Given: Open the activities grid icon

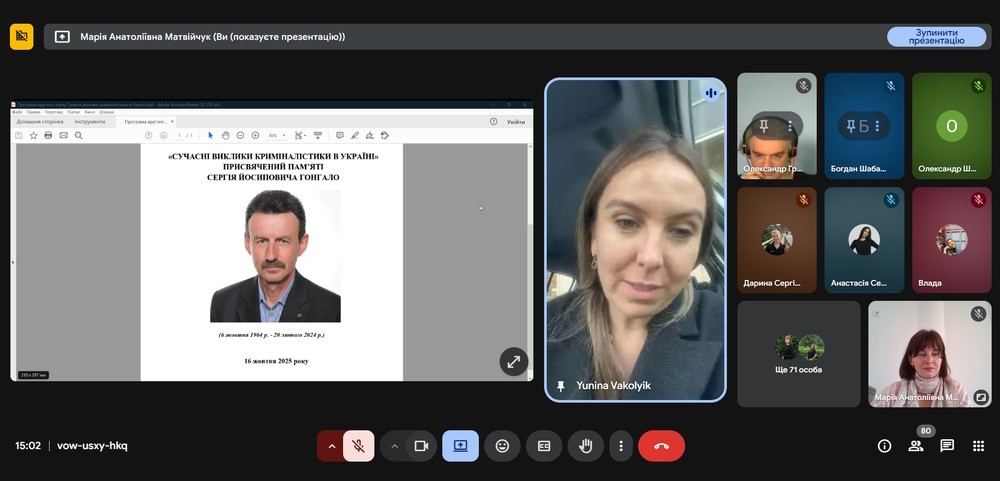Looking at the screenshot, I should [x=978, y=446].
